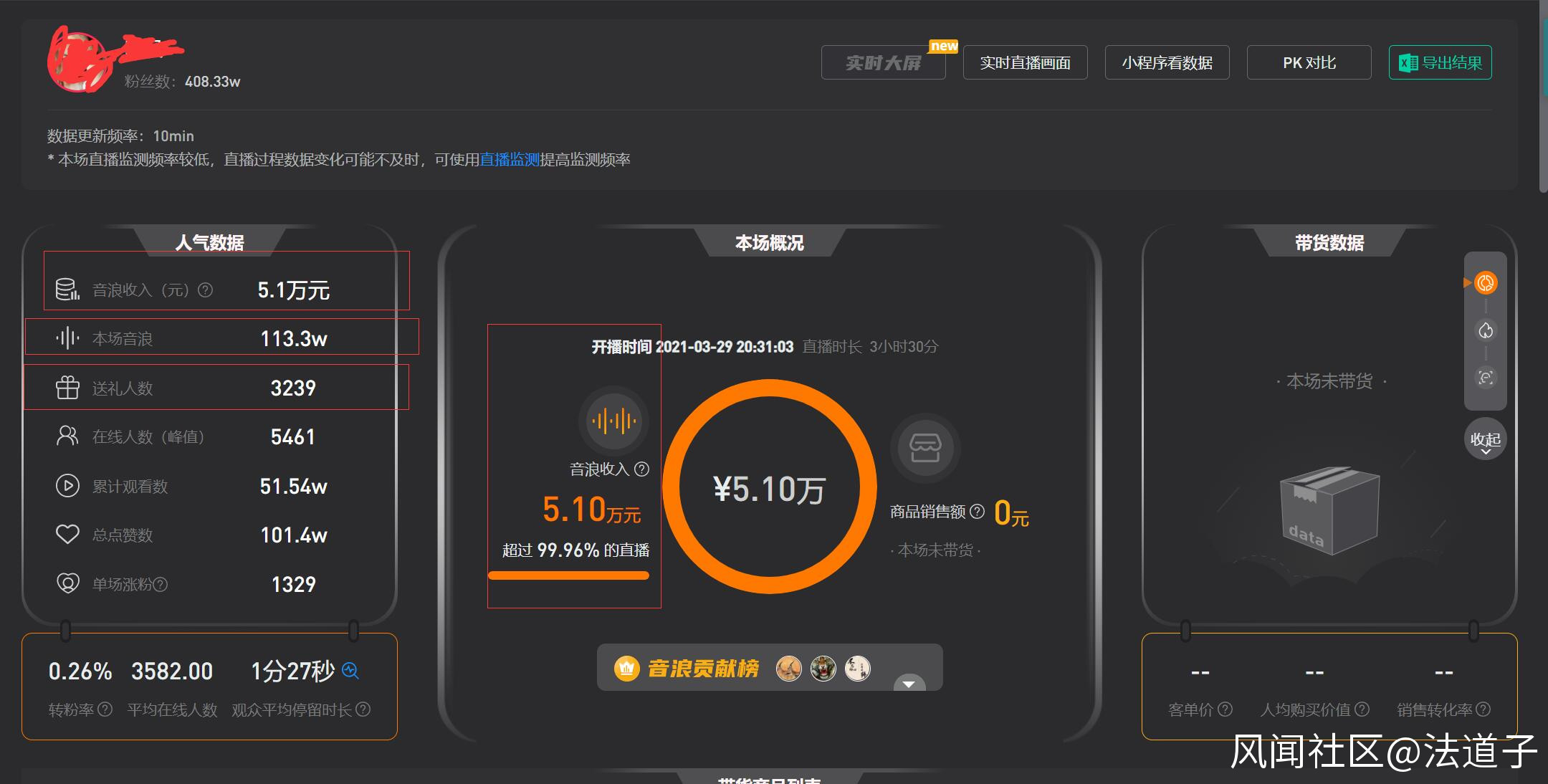This screenshot has width=1548, height=784.
Task: Click the vertical page scrollbar
Action: click(x=1543, y=97)
